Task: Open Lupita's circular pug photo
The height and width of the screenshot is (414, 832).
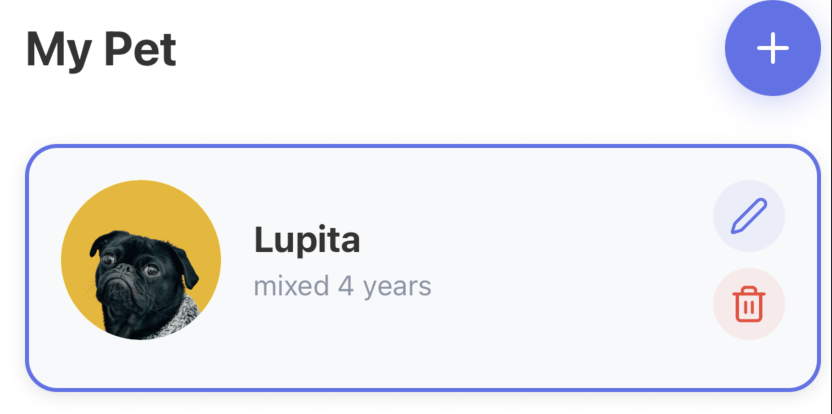Action: [x=141, y=260]
